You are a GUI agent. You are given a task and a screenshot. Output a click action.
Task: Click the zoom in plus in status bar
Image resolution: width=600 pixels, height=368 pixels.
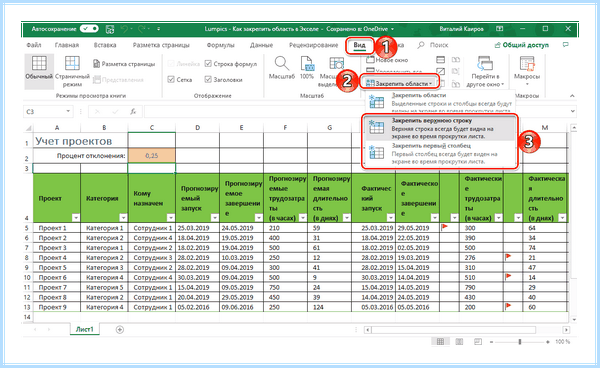[x=548, y=342]
